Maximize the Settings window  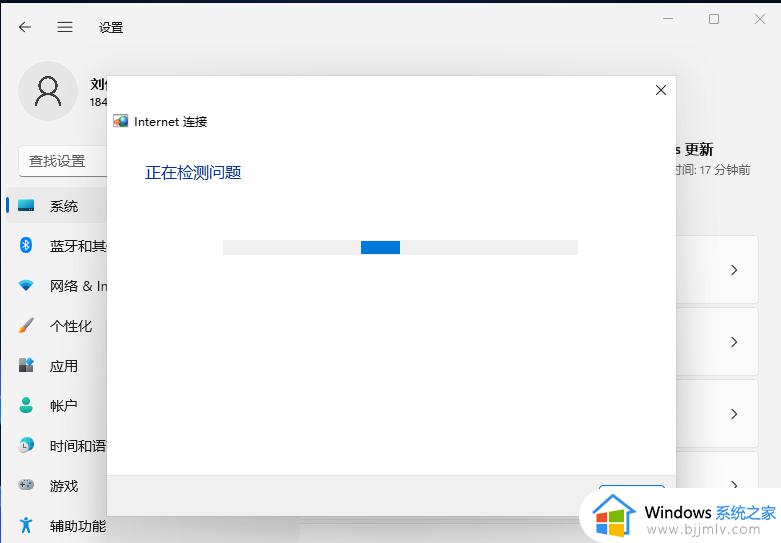(x=714, y=19)
